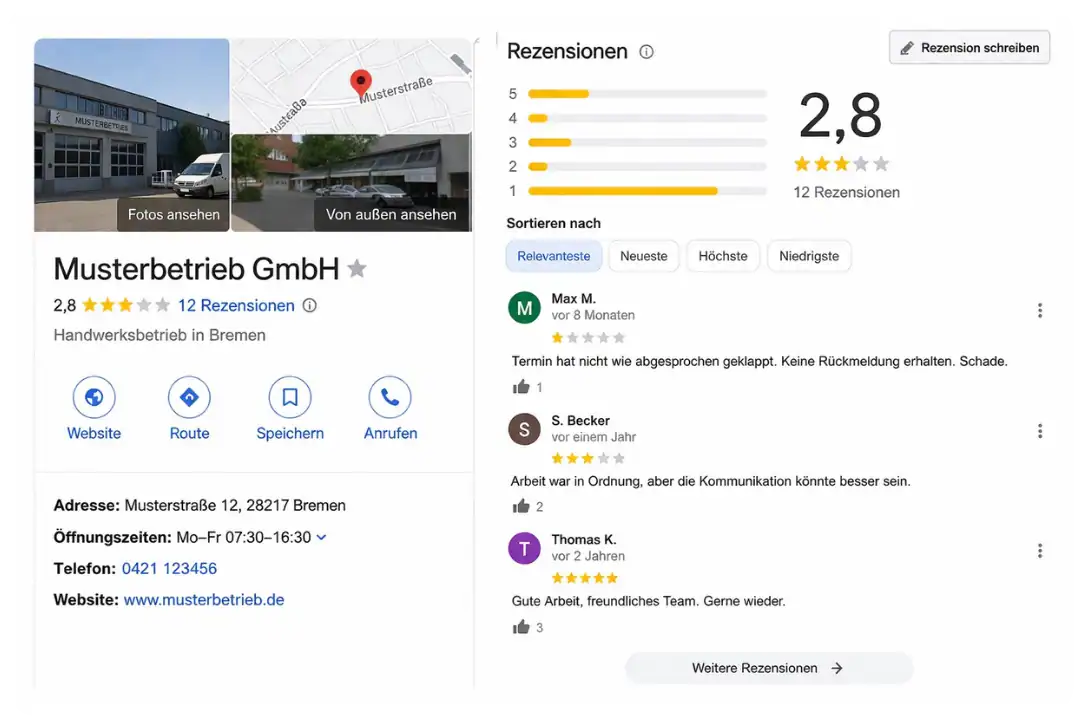Click reviewer name Max M.
This screenshot has height=720, width=1080.
click(x=573, y=298)
